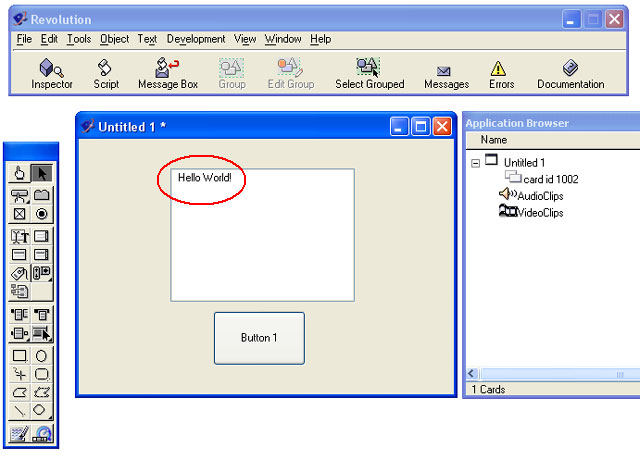
Task: Select the rectangle graphic tool
Action: [19, 356]
